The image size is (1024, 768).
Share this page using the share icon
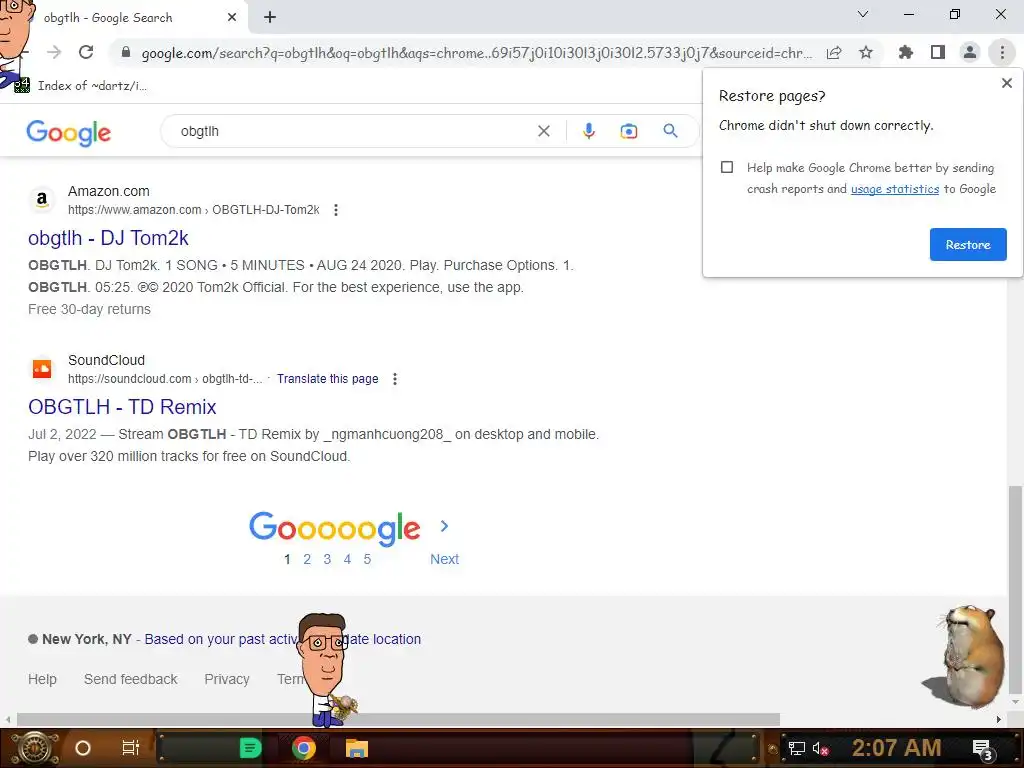click(834, 53)
